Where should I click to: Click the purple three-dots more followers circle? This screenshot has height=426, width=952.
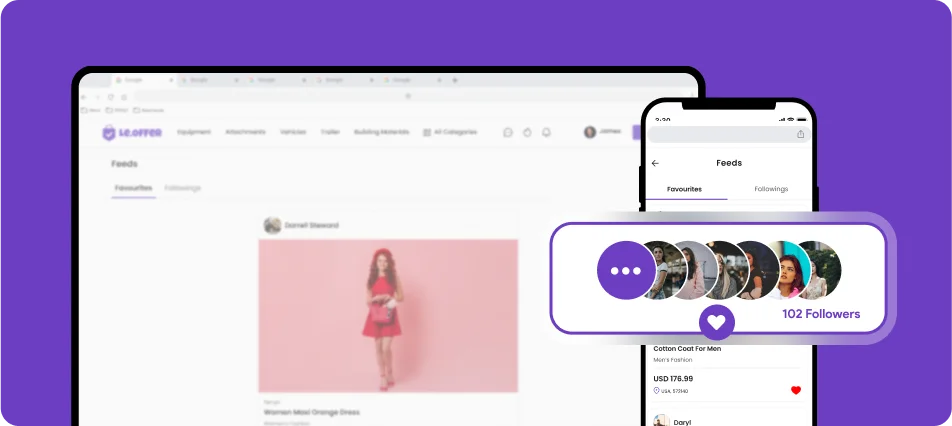click(627, 270)
